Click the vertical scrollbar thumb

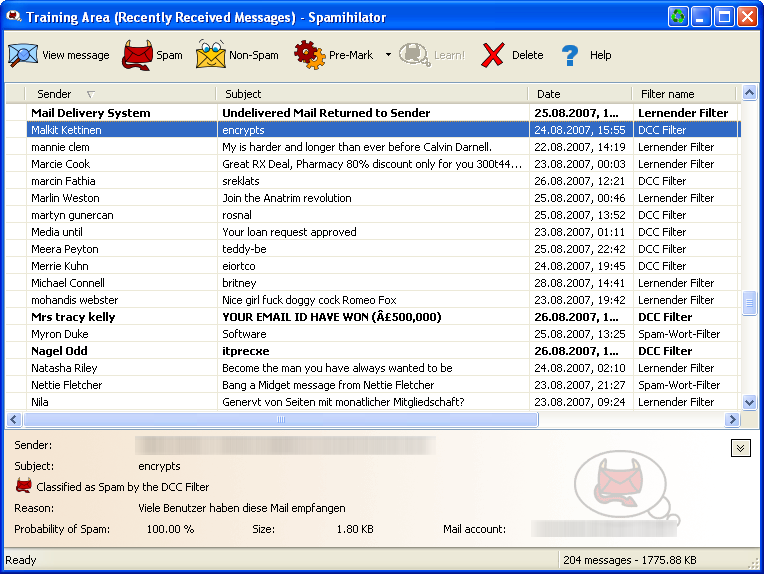750,304
